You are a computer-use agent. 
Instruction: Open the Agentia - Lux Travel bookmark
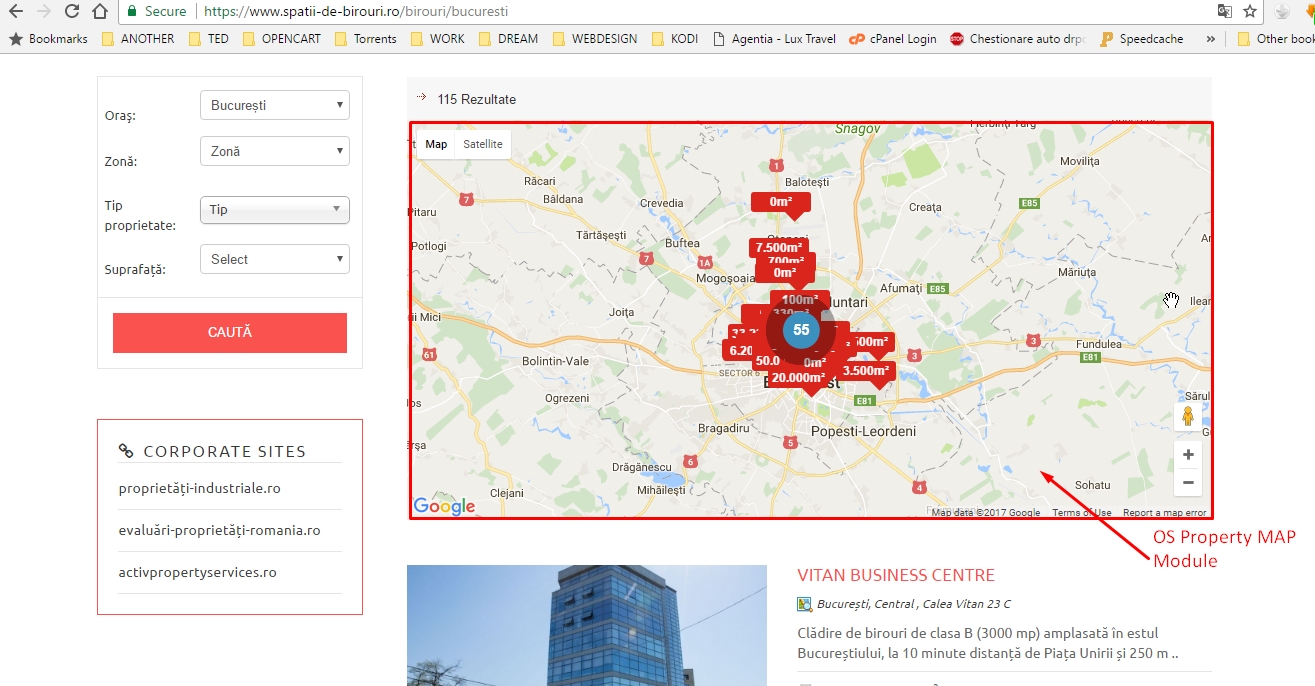tap(774, 39)
